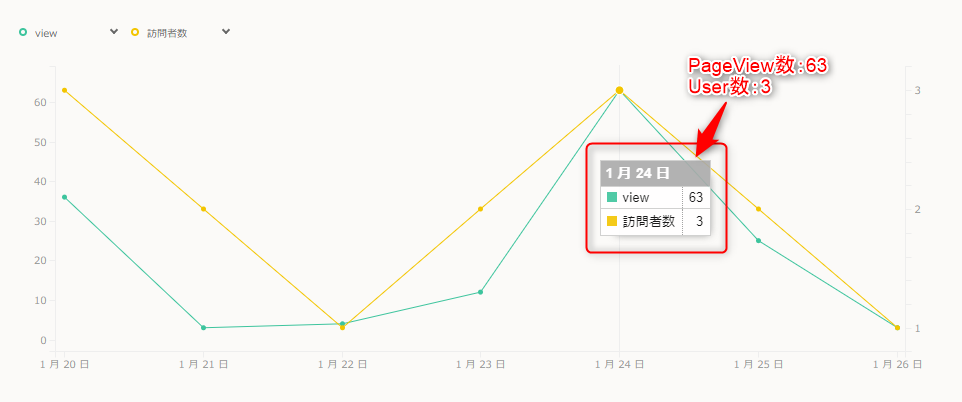Click the yellow visitor point on 1月20日
The width and height of the screenshot is (962, 402).
point(64,90)
